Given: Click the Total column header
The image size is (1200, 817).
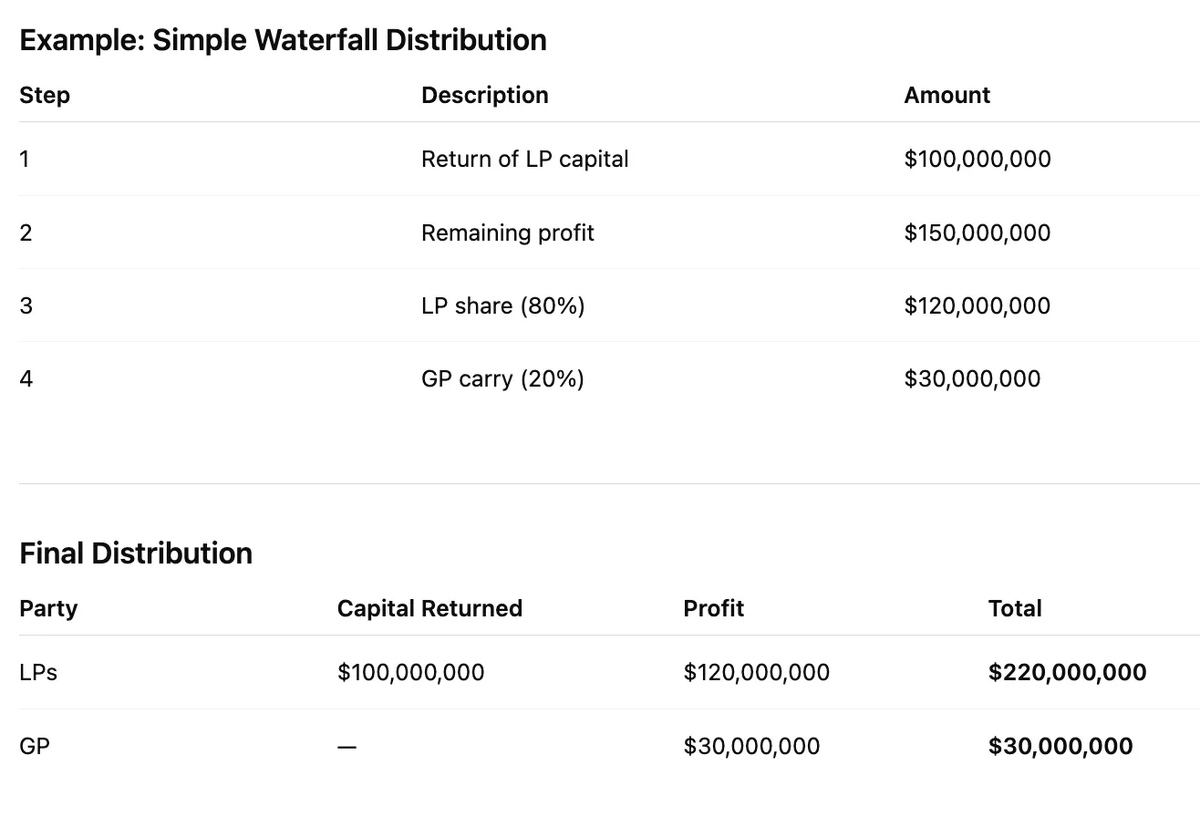Looking at the screenshot, I should coord(1015,608).
